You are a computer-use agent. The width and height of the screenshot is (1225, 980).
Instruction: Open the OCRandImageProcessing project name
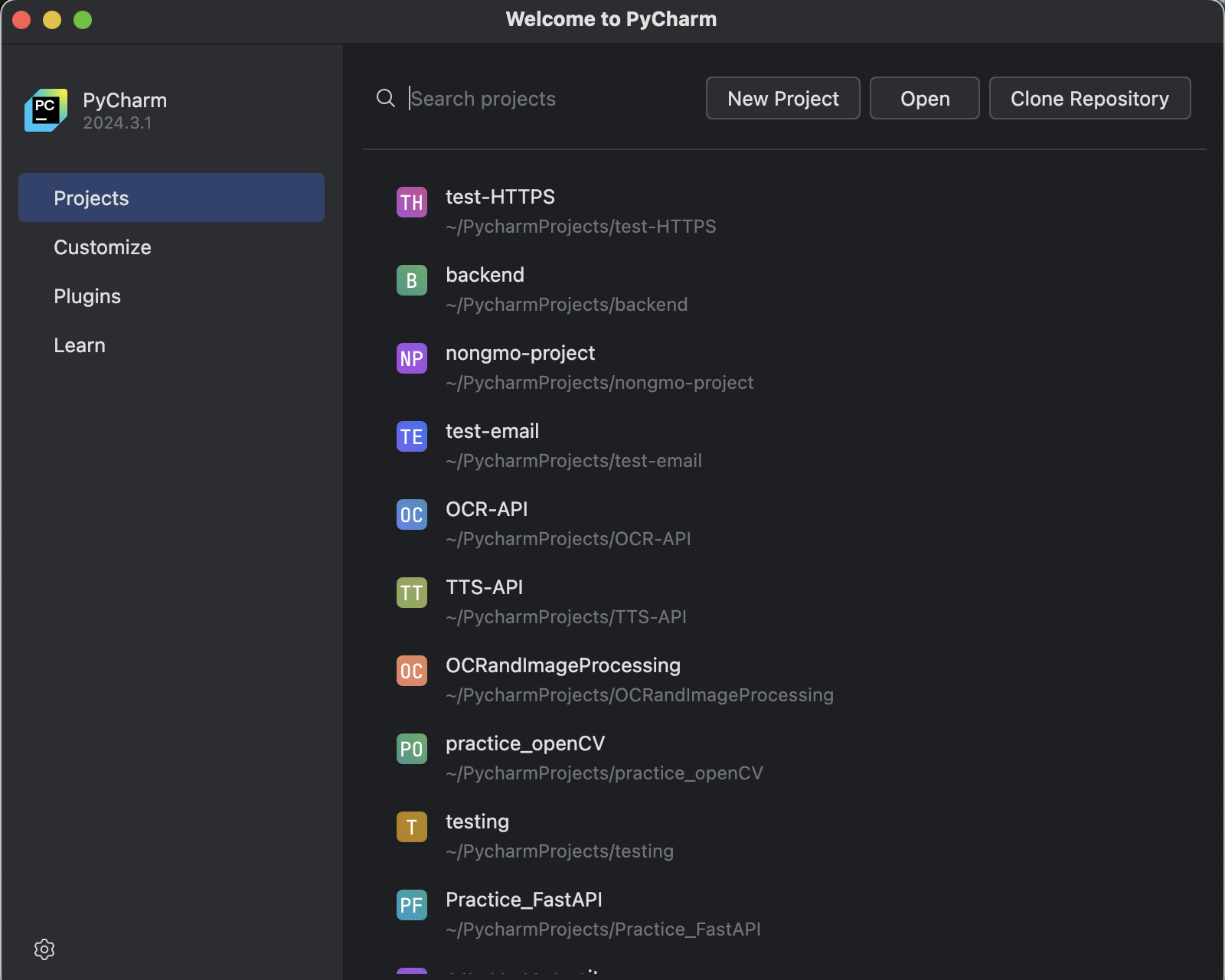pos(563,665)
